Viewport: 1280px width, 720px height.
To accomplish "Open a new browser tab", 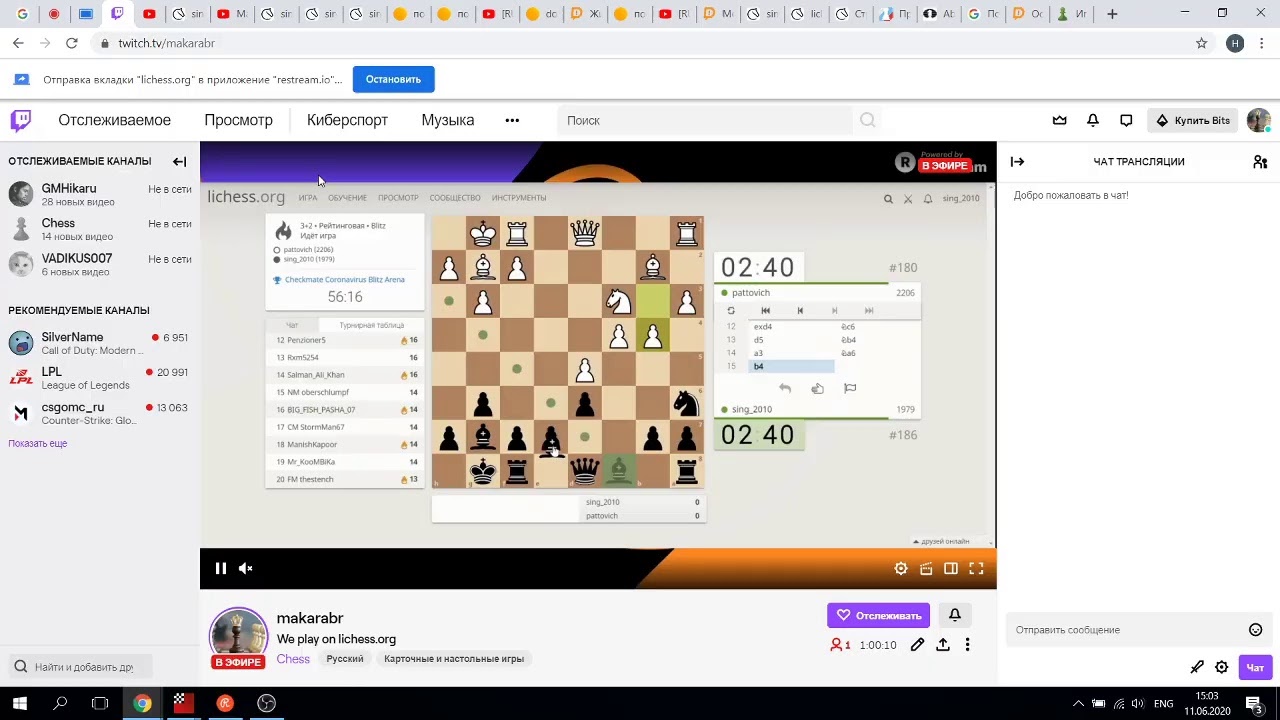I will pyautogui.click(x=1112, y=14).
